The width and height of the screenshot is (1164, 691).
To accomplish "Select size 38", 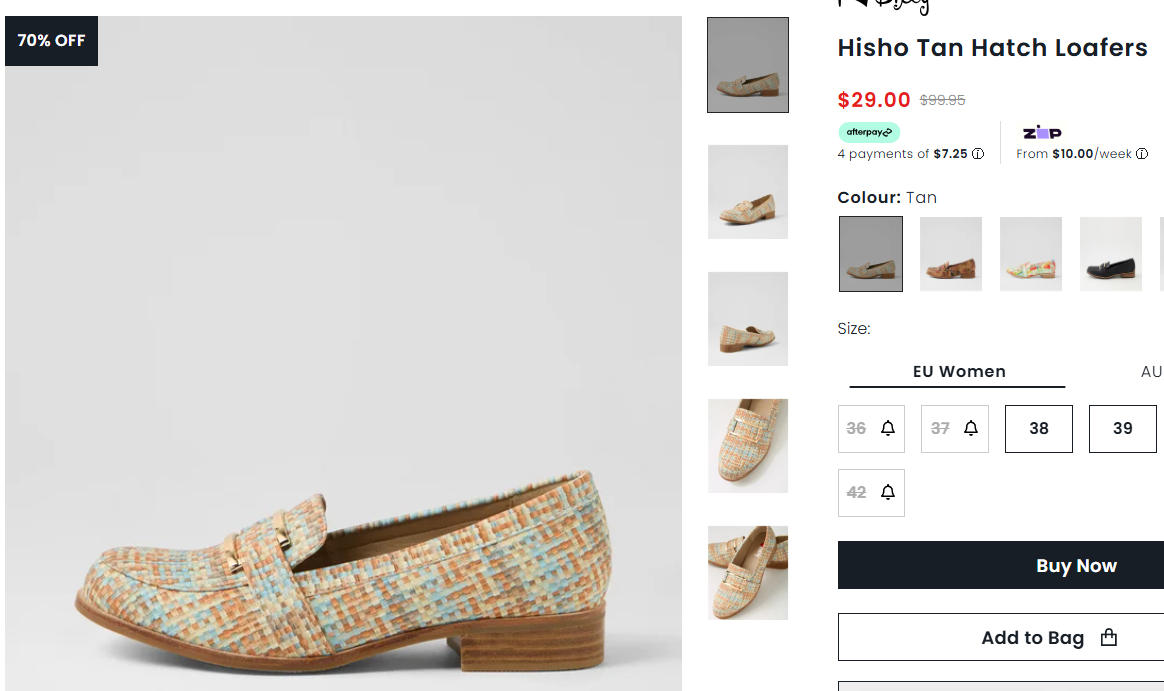I will (1039, 428).
